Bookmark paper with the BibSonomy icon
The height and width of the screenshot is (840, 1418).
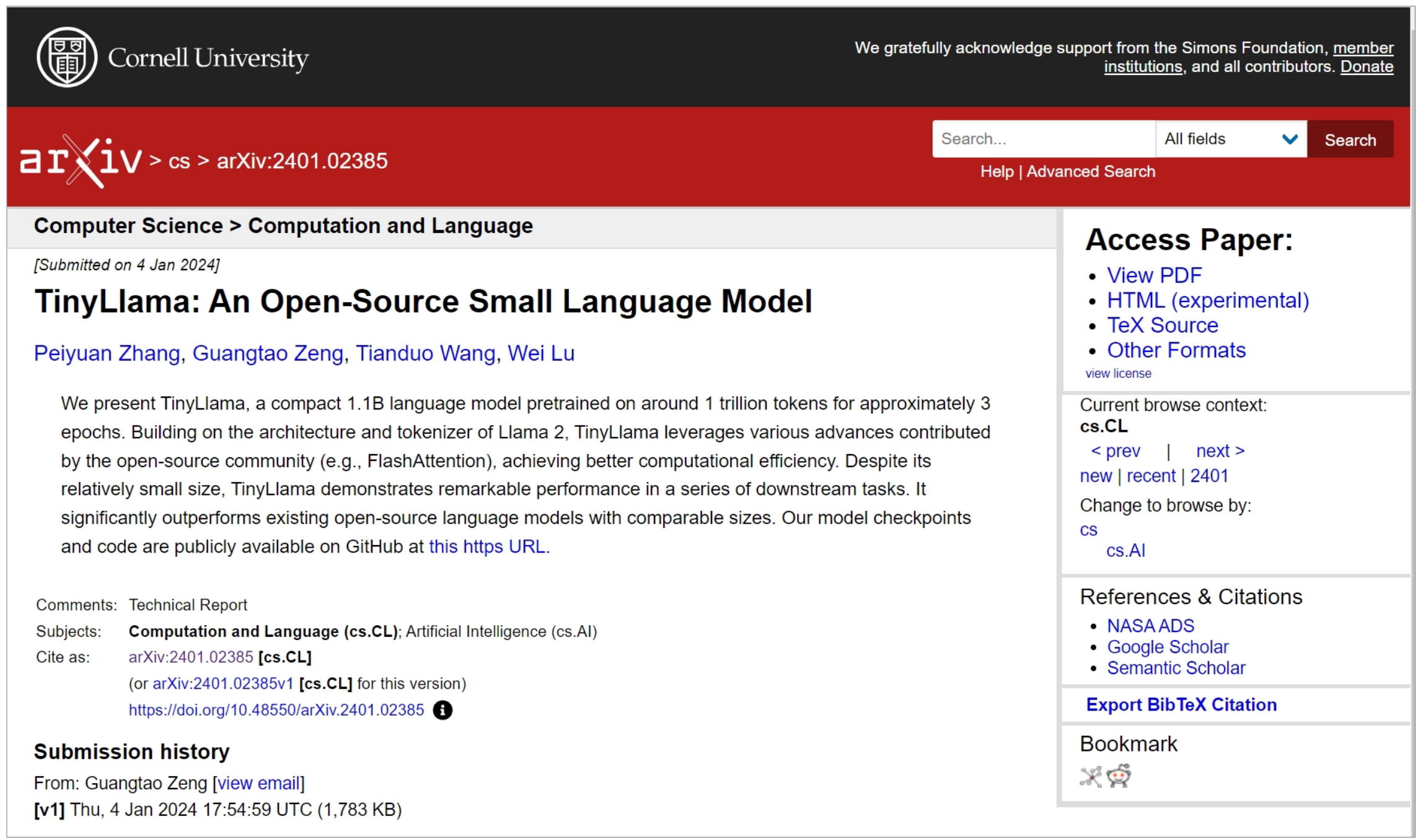point(1091,777)
